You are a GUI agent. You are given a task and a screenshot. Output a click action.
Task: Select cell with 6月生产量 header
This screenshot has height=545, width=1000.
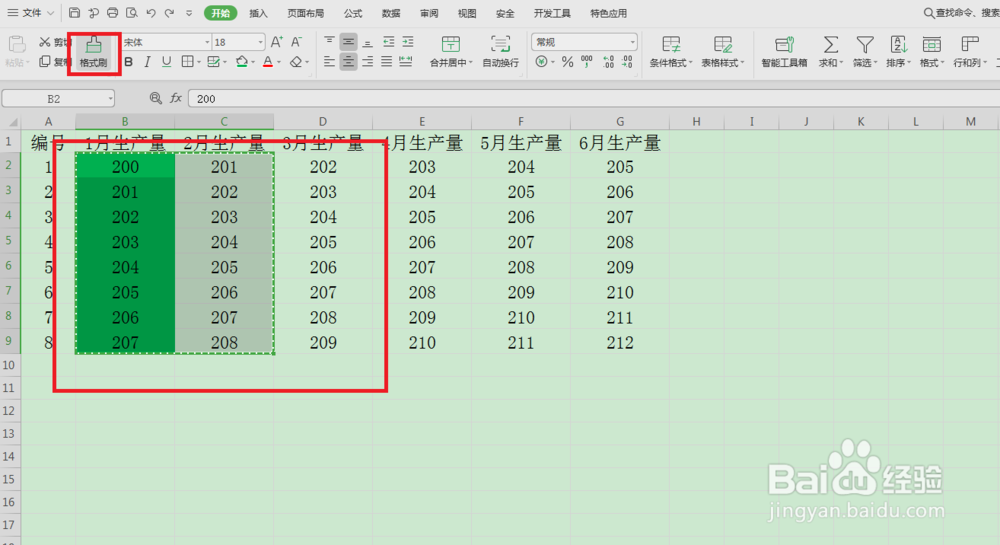pos(620,143)
